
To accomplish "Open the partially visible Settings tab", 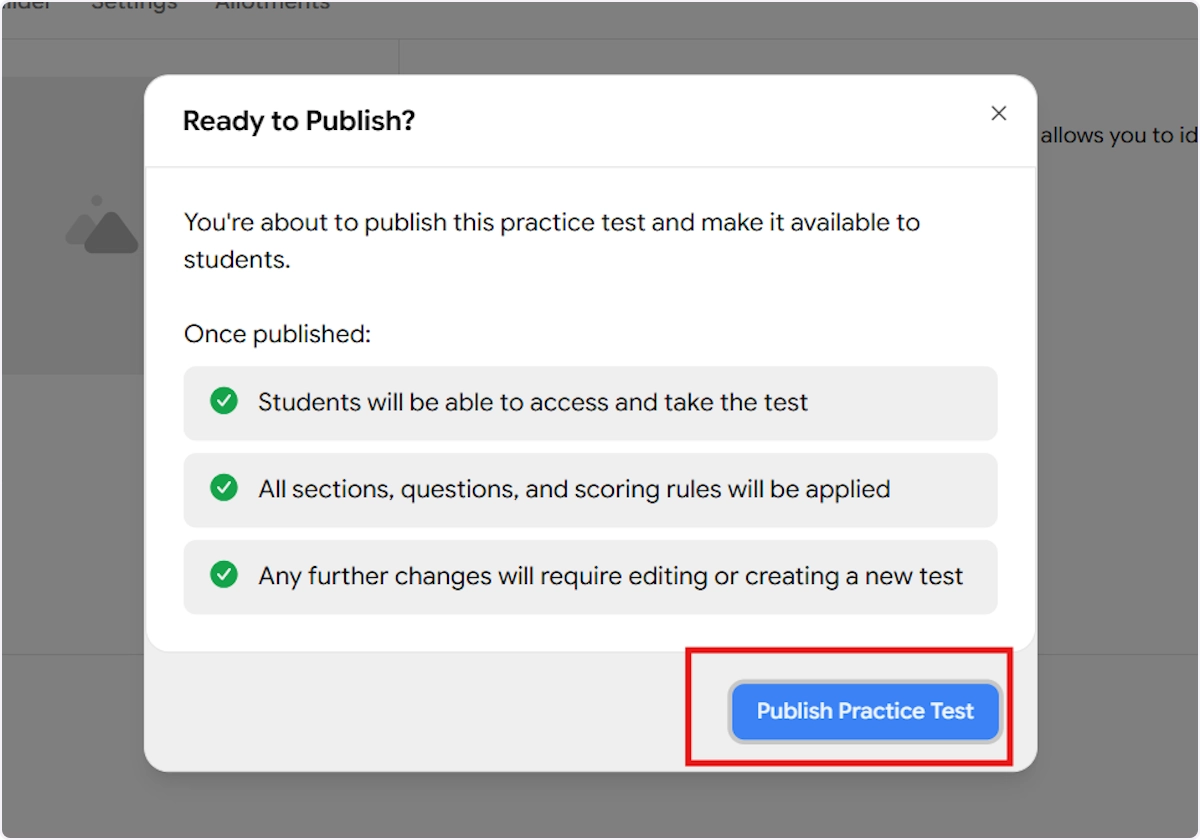I will [134, 5].
